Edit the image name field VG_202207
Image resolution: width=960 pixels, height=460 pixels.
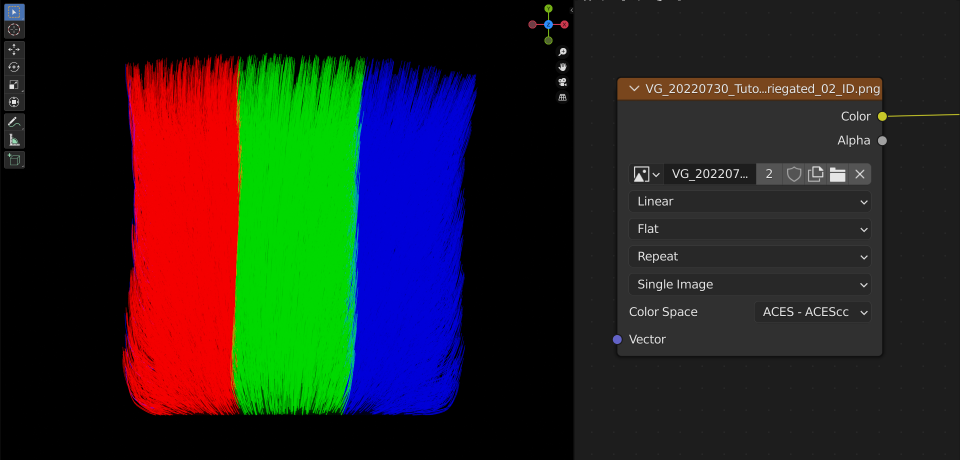(x=710, y=175)
